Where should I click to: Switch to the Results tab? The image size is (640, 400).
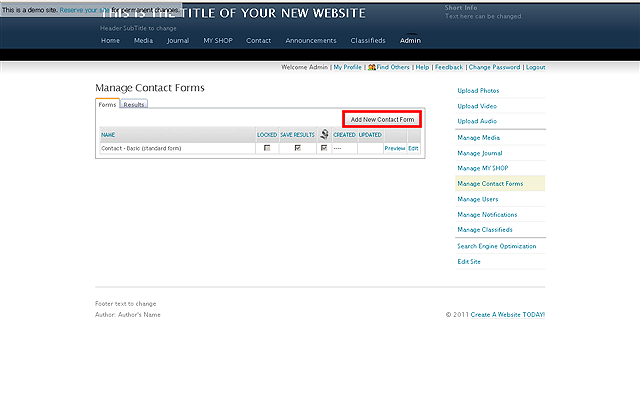[x=134, y=104]
